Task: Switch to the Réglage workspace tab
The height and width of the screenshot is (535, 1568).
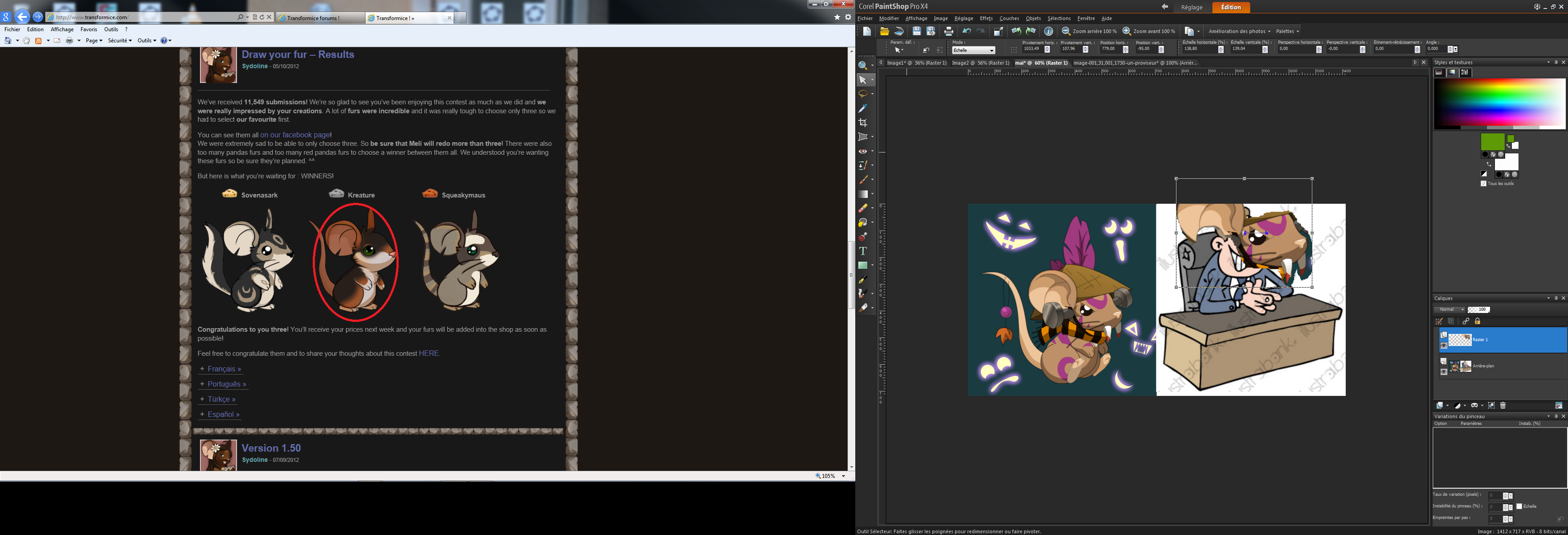Action: click(1192, 7)
